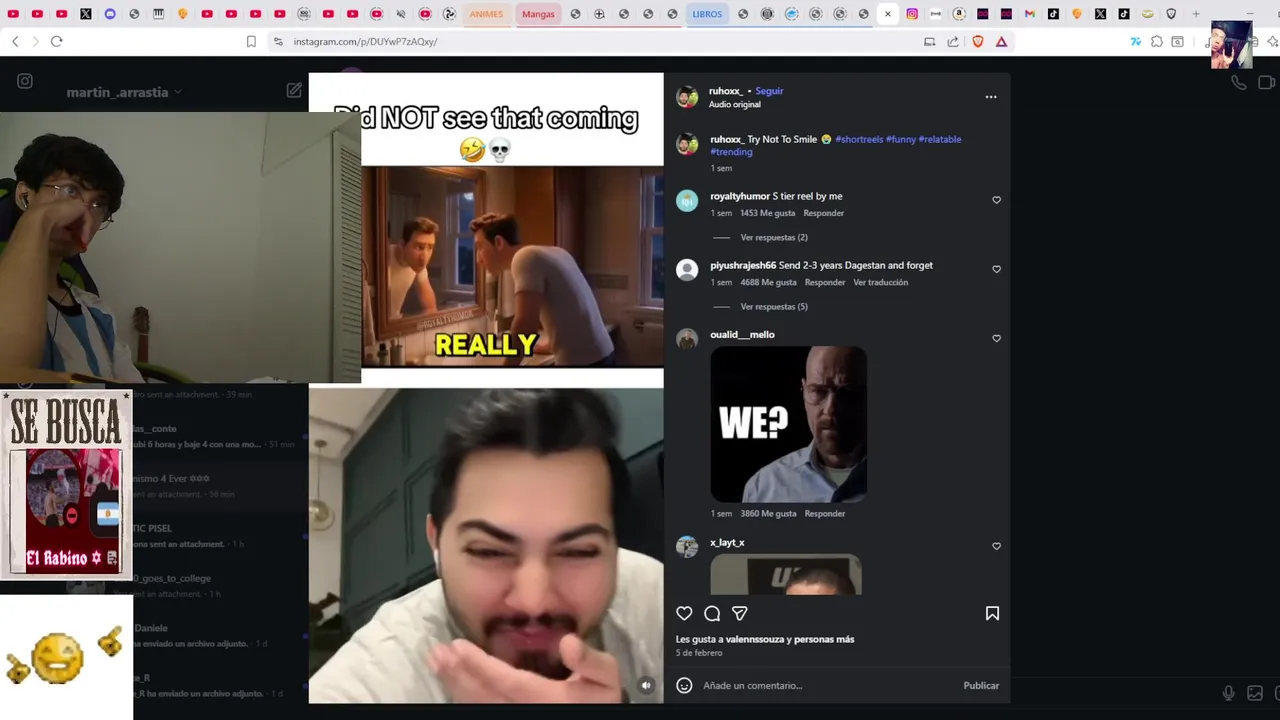Image resolution: width=1280 pixels, height=720 pixels.
Task: Switch to the Discord browser tab
Action: pos(110,14)
